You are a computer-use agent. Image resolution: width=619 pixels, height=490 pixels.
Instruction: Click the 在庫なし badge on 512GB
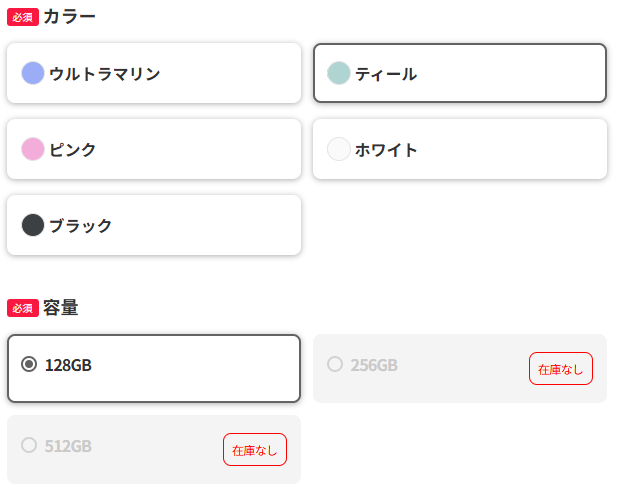point(254,449)
